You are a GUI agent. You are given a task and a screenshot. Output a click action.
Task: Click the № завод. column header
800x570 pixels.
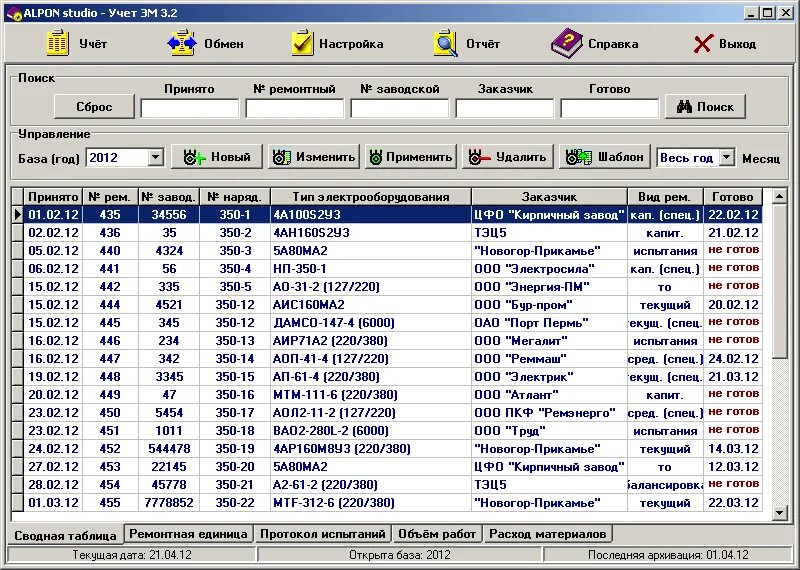[x=169, y=196]
